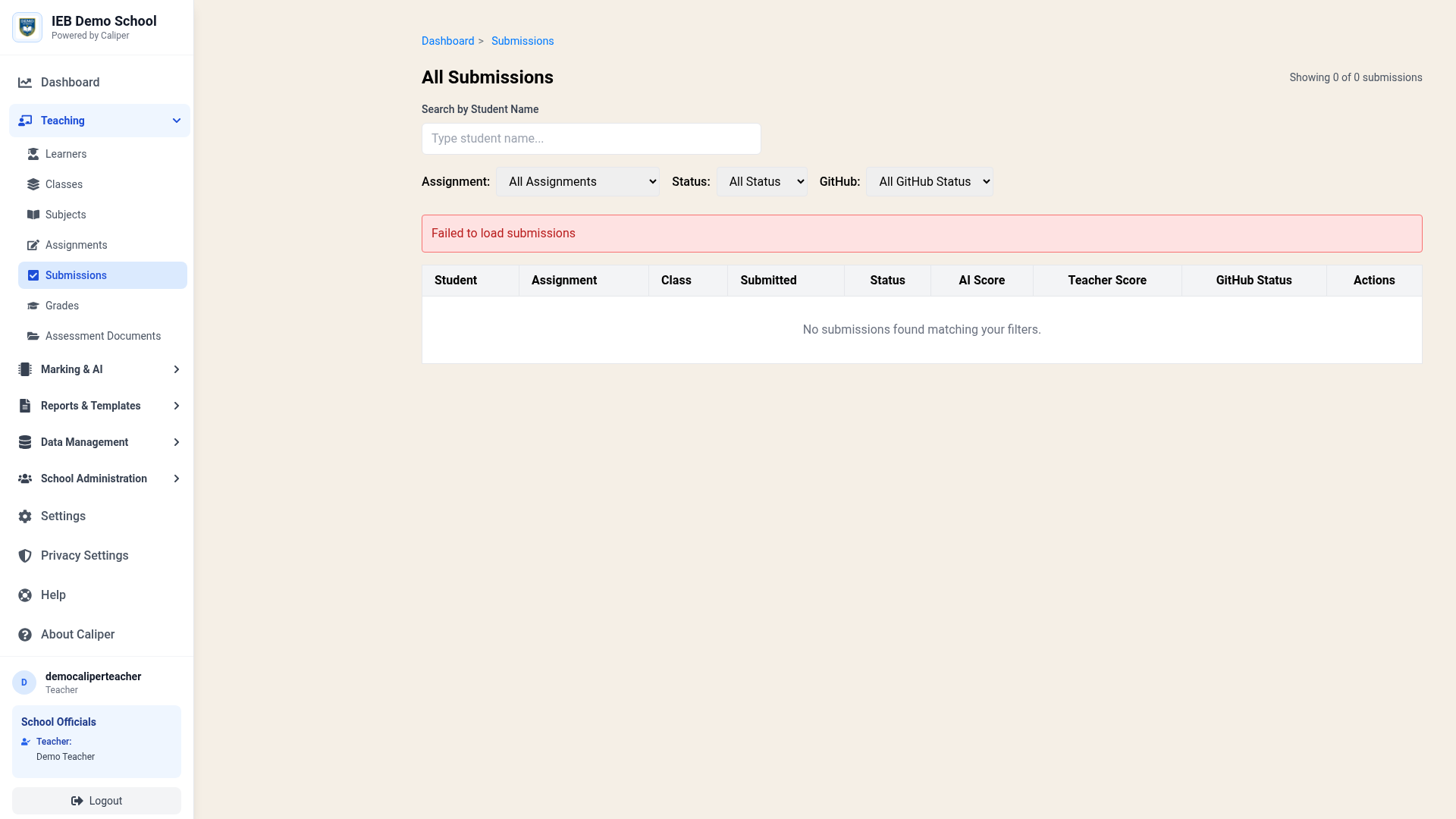Click the Grades graduation cap icon
Viewport: 1456px width, 819px height.
click(33, 306)
